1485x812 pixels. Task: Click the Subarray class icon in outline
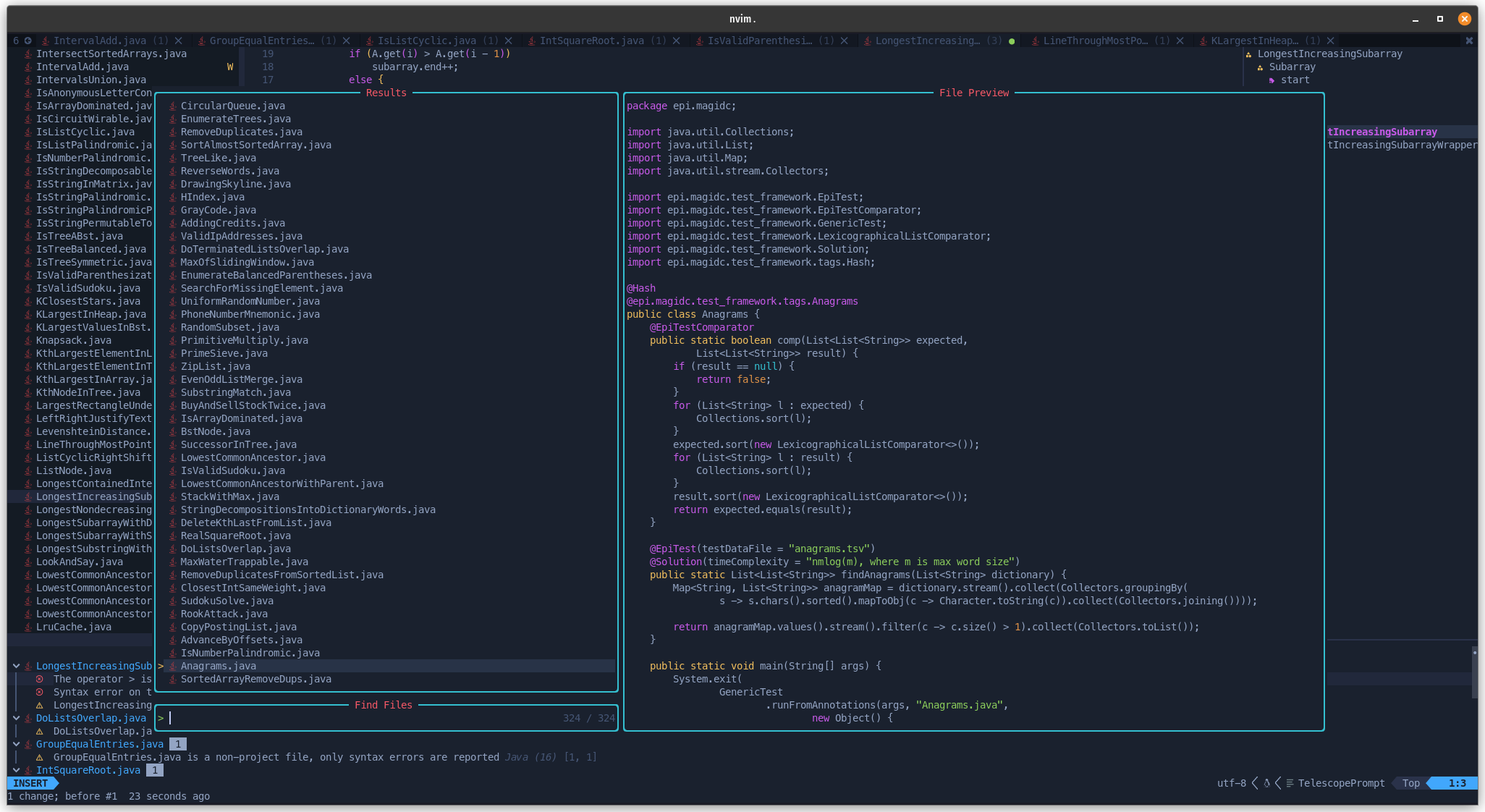1260,67
